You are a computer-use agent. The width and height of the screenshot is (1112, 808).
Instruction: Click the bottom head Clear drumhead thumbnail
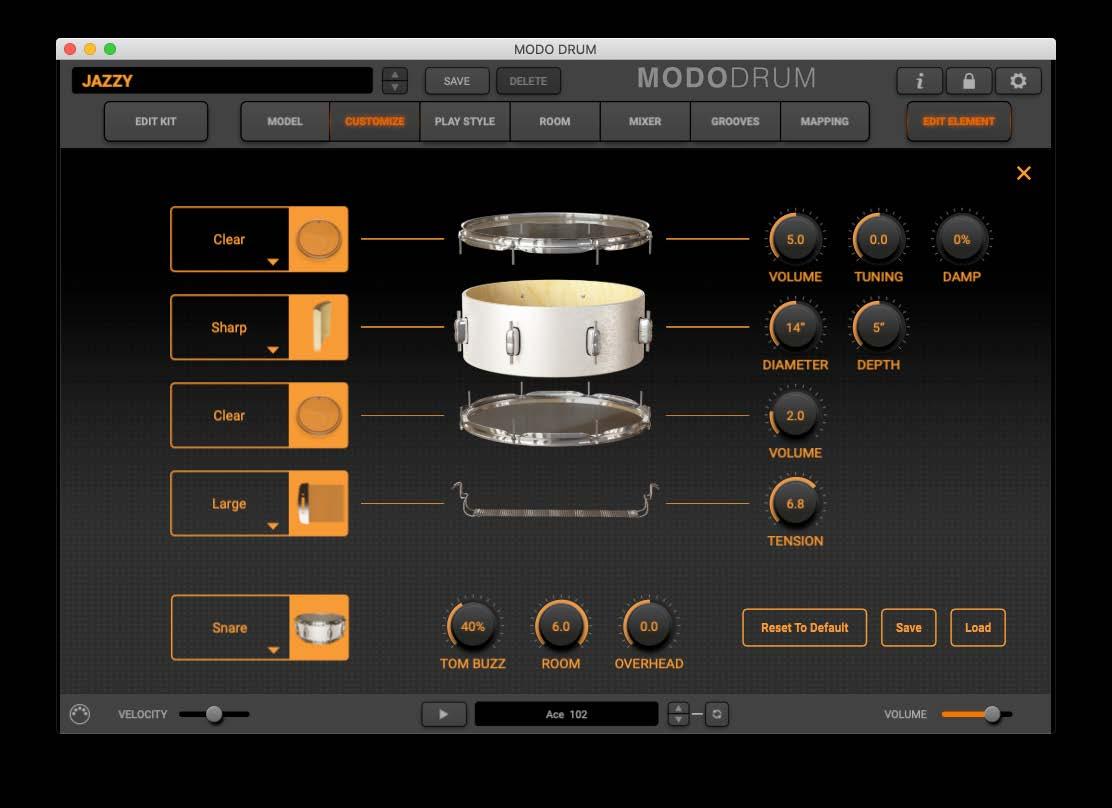point(318,415)
